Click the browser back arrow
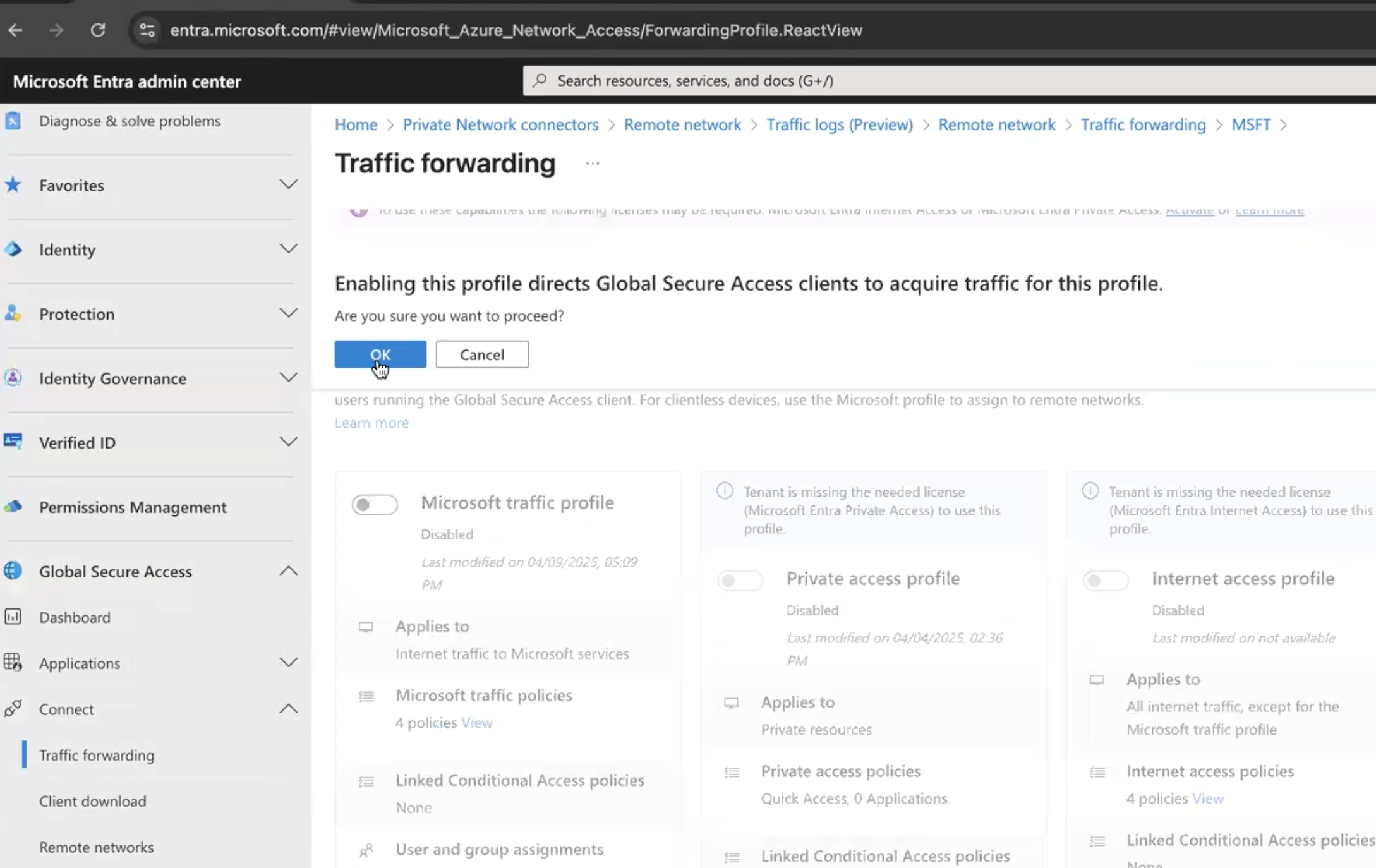The image size is (1376, 868). (16, 30)
